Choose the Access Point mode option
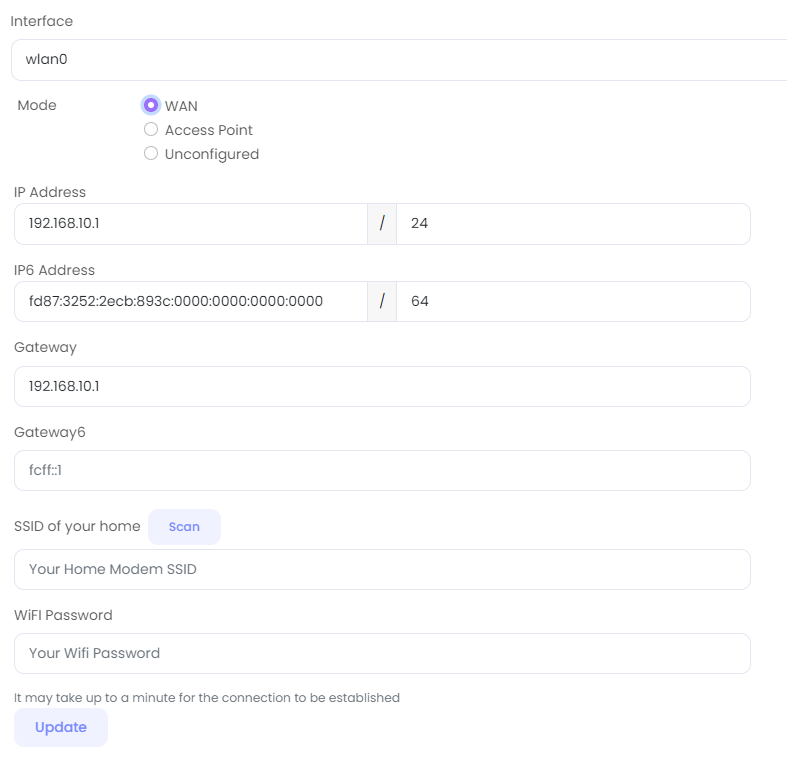 (x=151, y=130)
